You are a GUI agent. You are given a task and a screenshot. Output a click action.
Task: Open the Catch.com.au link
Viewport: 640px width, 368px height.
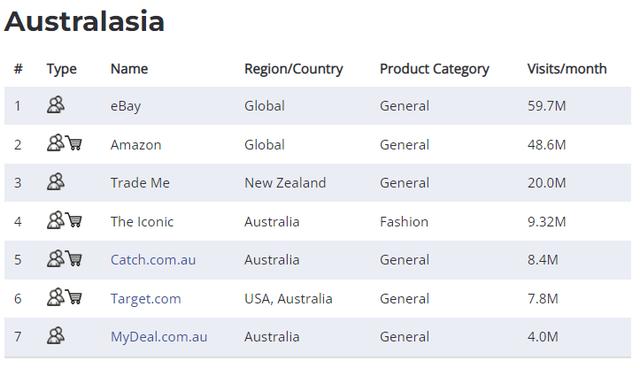(153, 260)
